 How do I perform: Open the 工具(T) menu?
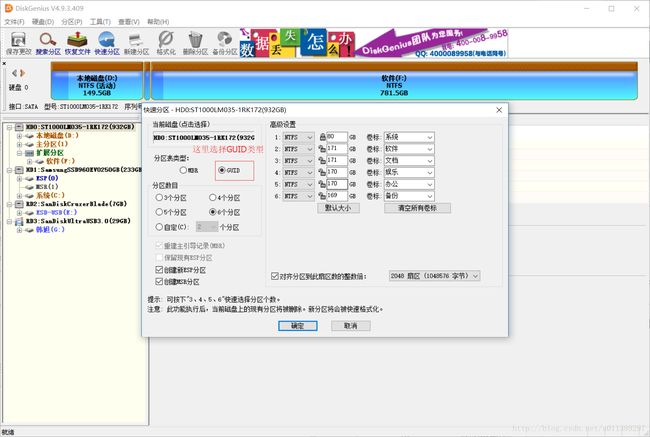(100, 22)
